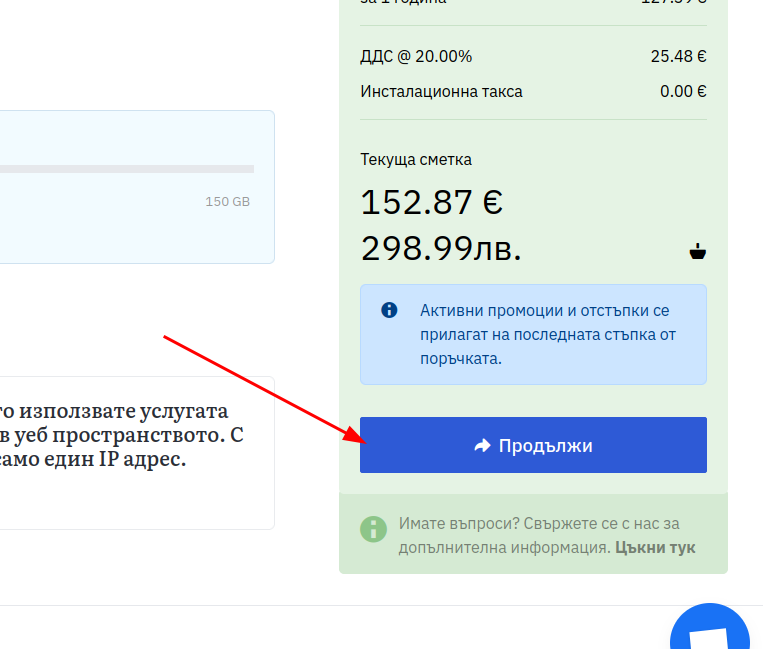Click the 0.00 € installation fee amount
The height and width of the screenshot is (649, 763).
[x=683, y=92]
